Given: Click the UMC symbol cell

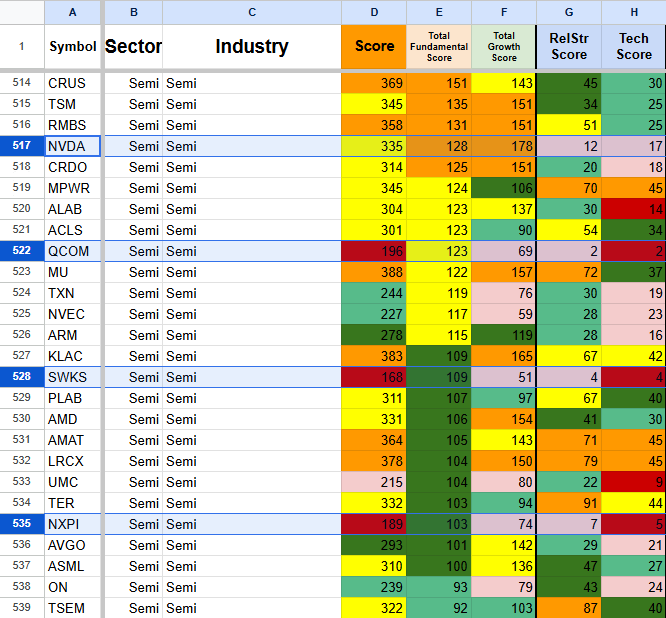Looking at the screenshot, I should click(73, 482).
